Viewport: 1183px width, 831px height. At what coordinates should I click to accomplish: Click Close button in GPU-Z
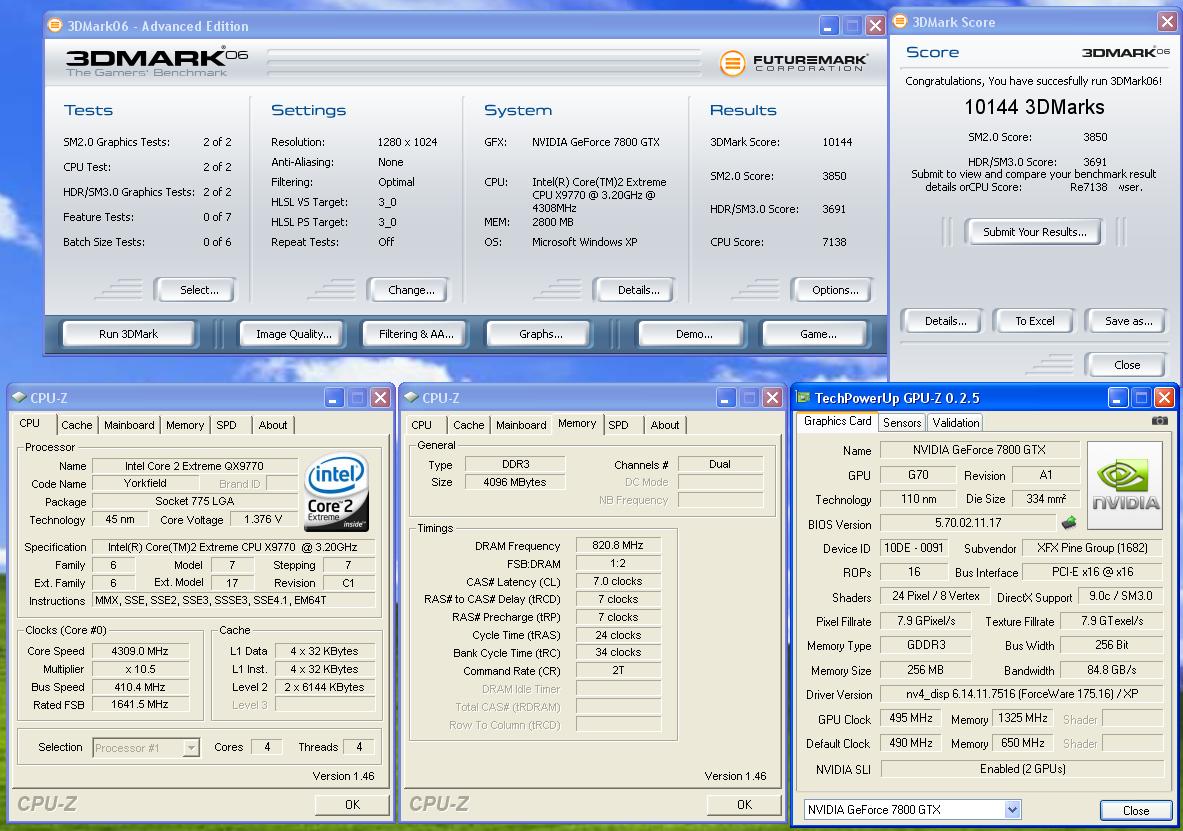[x=1135, y=811]
